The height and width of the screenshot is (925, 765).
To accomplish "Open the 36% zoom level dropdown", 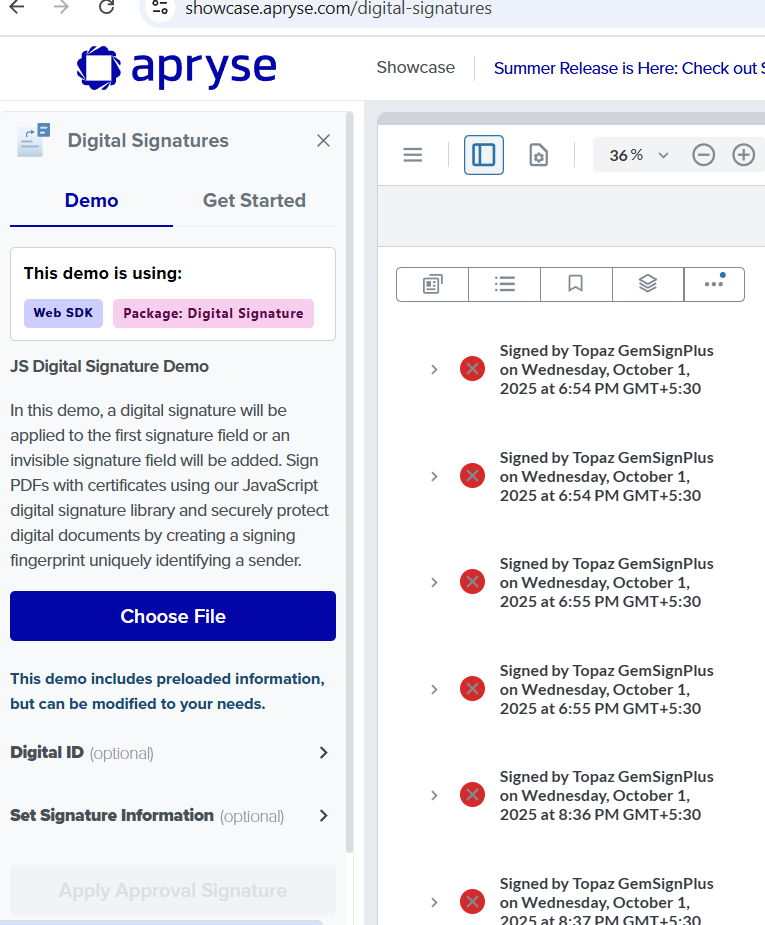I will pyautogui.click(x=639, y=155).
